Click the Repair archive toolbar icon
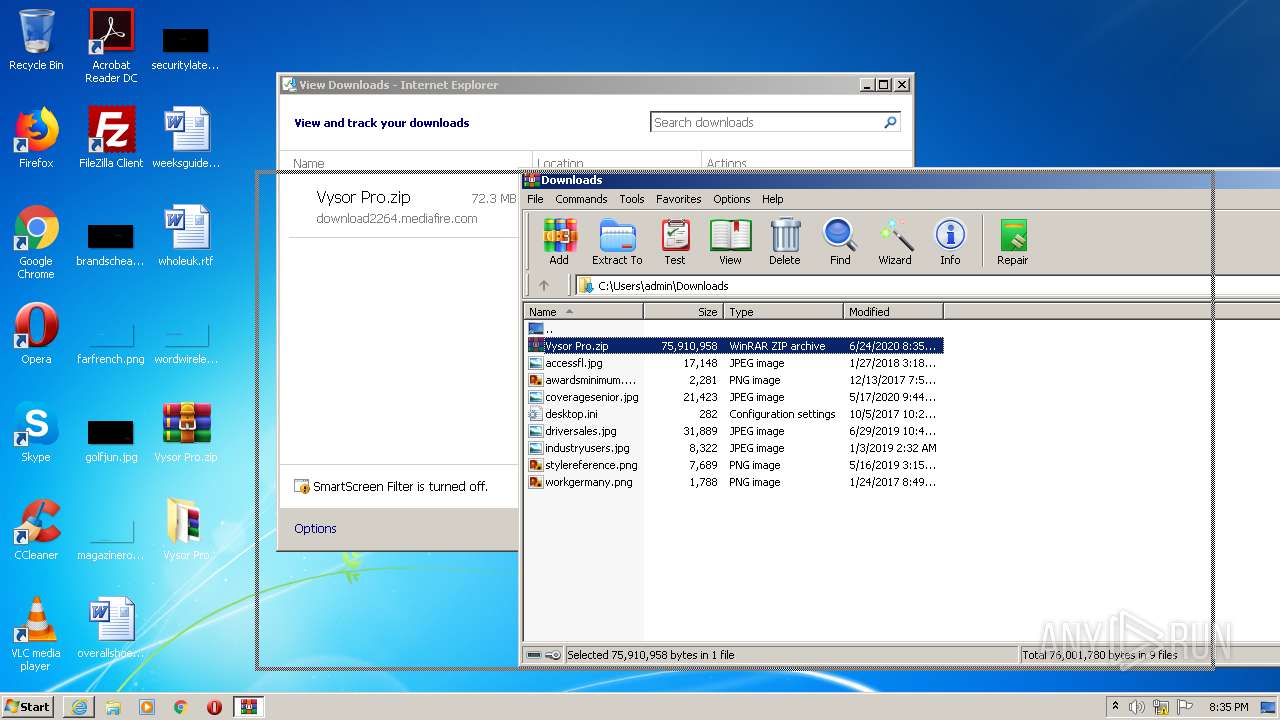1280x720 pixels. click(x=1012, y=242)
